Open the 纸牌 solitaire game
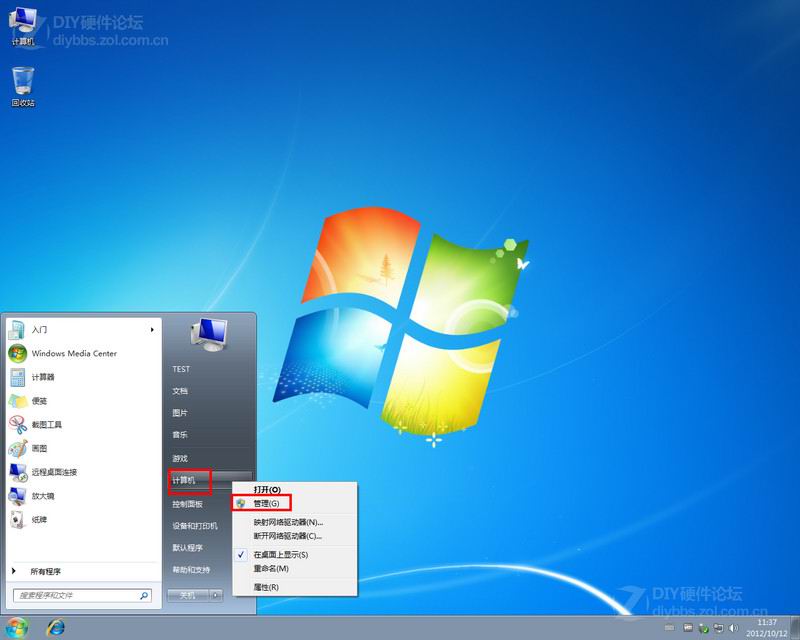 click(83, 520)
